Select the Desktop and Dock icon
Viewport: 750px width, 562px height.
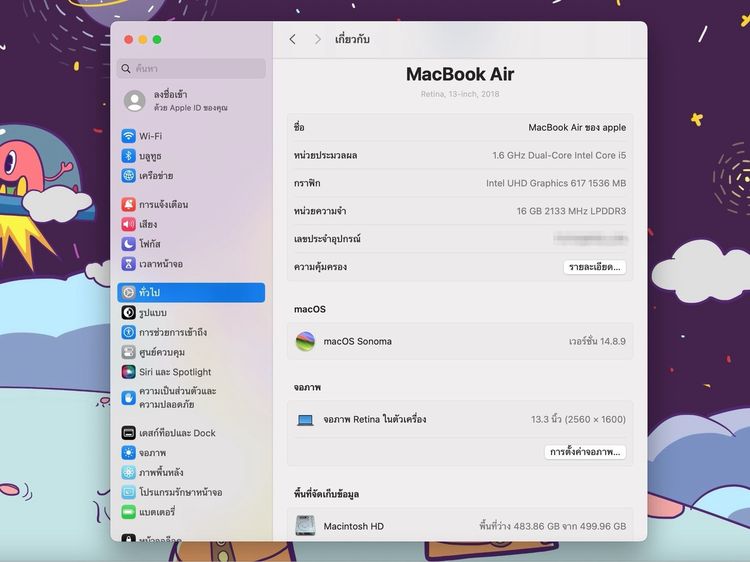128,433
